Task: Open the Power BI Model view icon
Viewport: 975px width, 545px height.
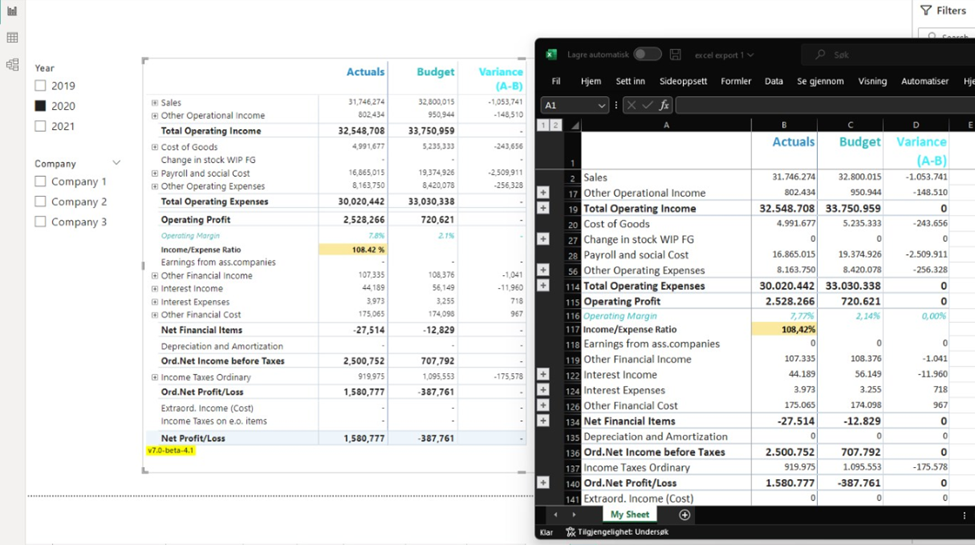Action: pyautogui.click(x=12, y=65)
